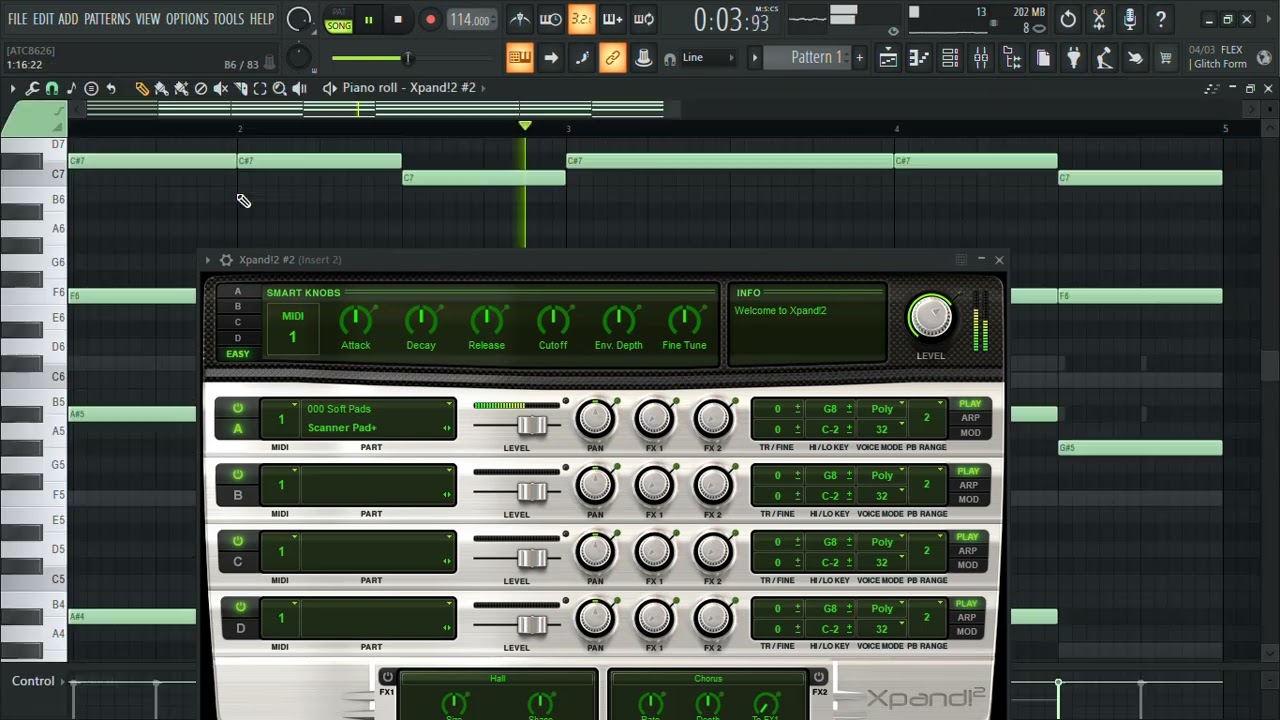Toggle the group link icon
This screenshot has height=720, width=1280.
tap(612, 58)
